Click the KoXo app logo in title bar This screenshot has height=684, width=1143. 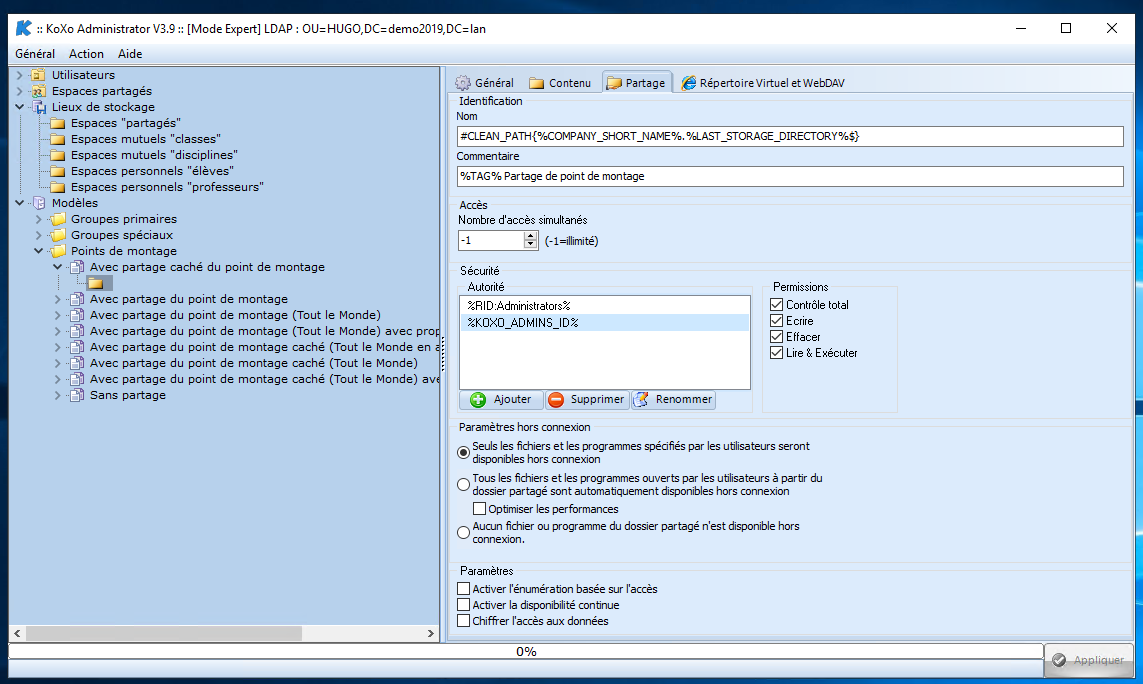click(23, 28)
